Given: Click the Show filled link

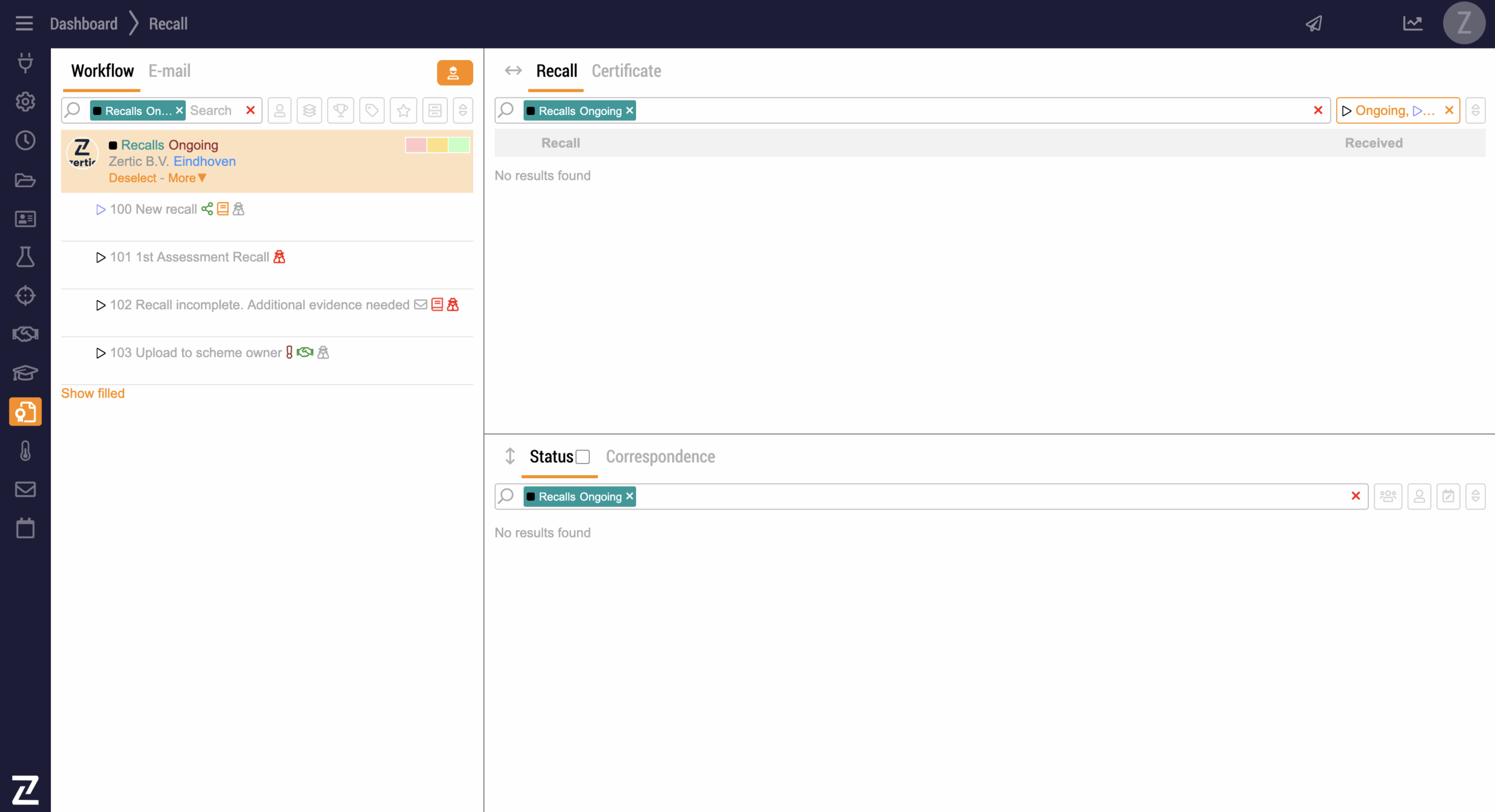Looking at the screenshot, I should coord(93,393).
